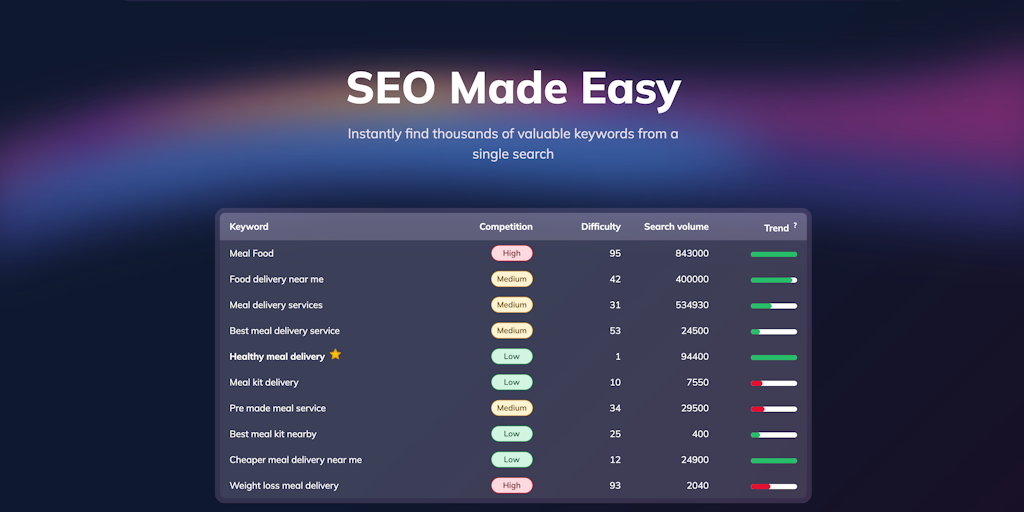The width and height of the screenshot is (1024, 512).
Task: Click the red trend bar for Meal kit delivery
Action: coord(774,383)
